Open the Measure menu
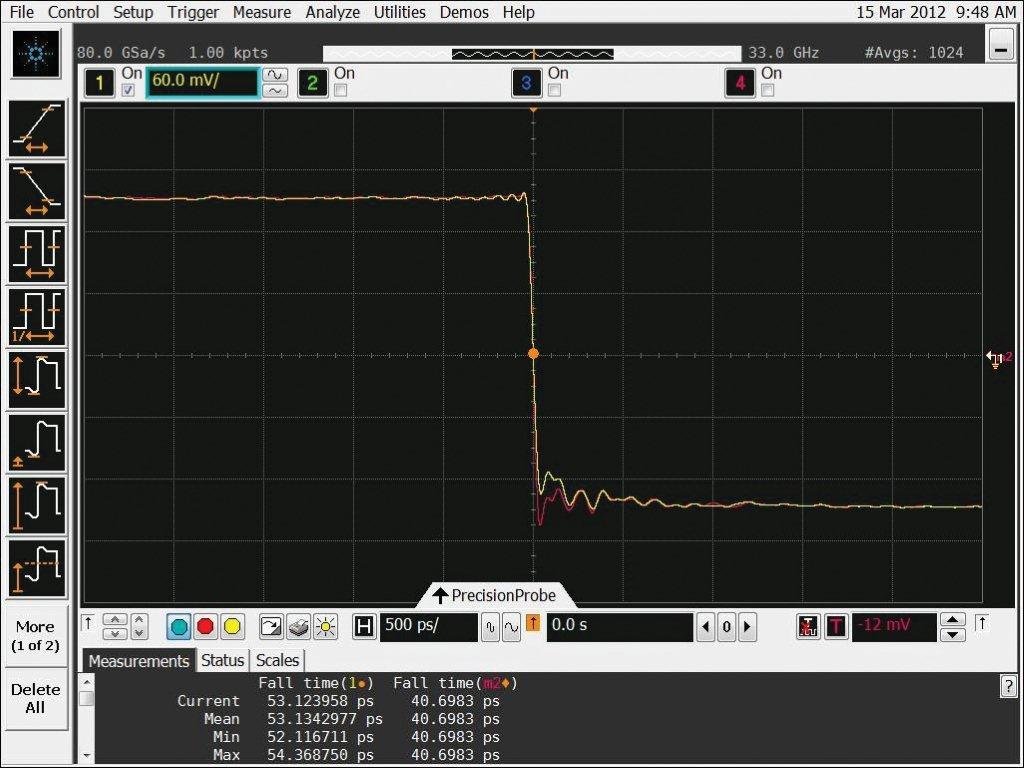Screen dimensions: 1024x768 click(x=262, y=12)
